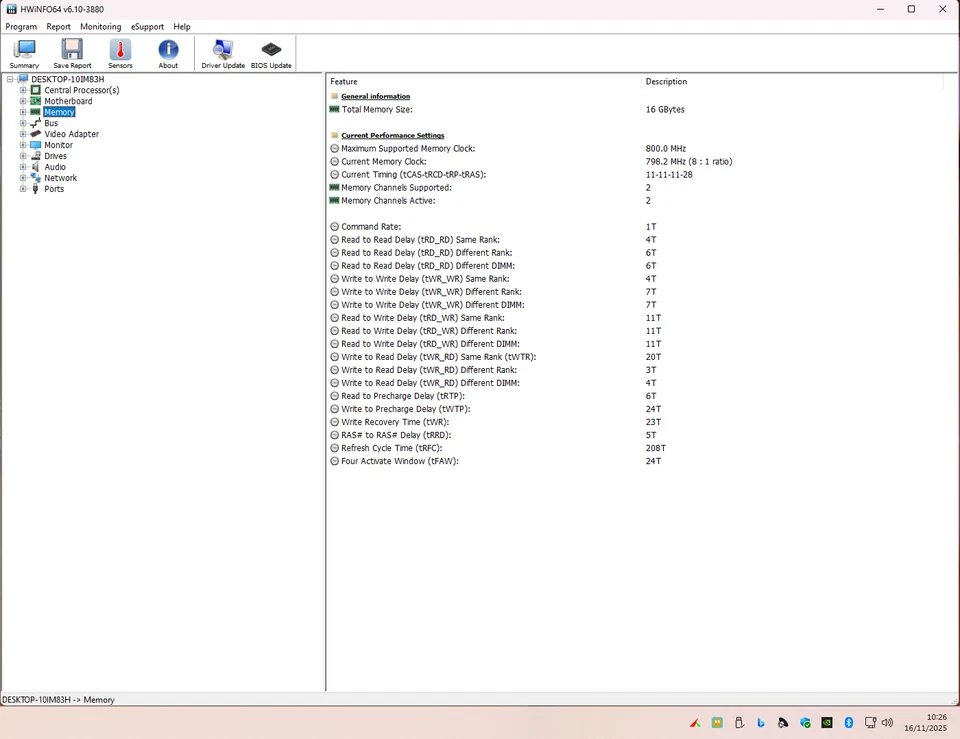Select the Audio tree node
Viewport: 960px width, 739px height.
pyautogui.click(x=54, y=167)
